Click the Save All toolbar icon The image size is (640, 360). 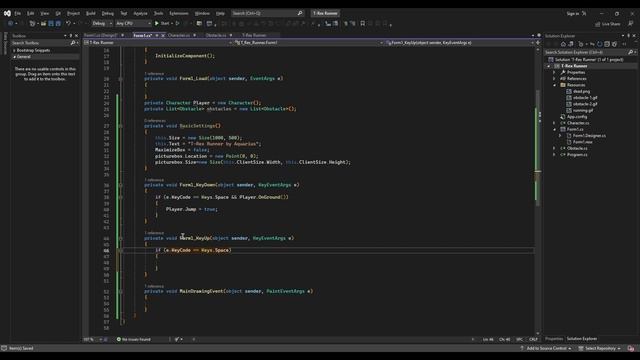click(x=58, y=24)
